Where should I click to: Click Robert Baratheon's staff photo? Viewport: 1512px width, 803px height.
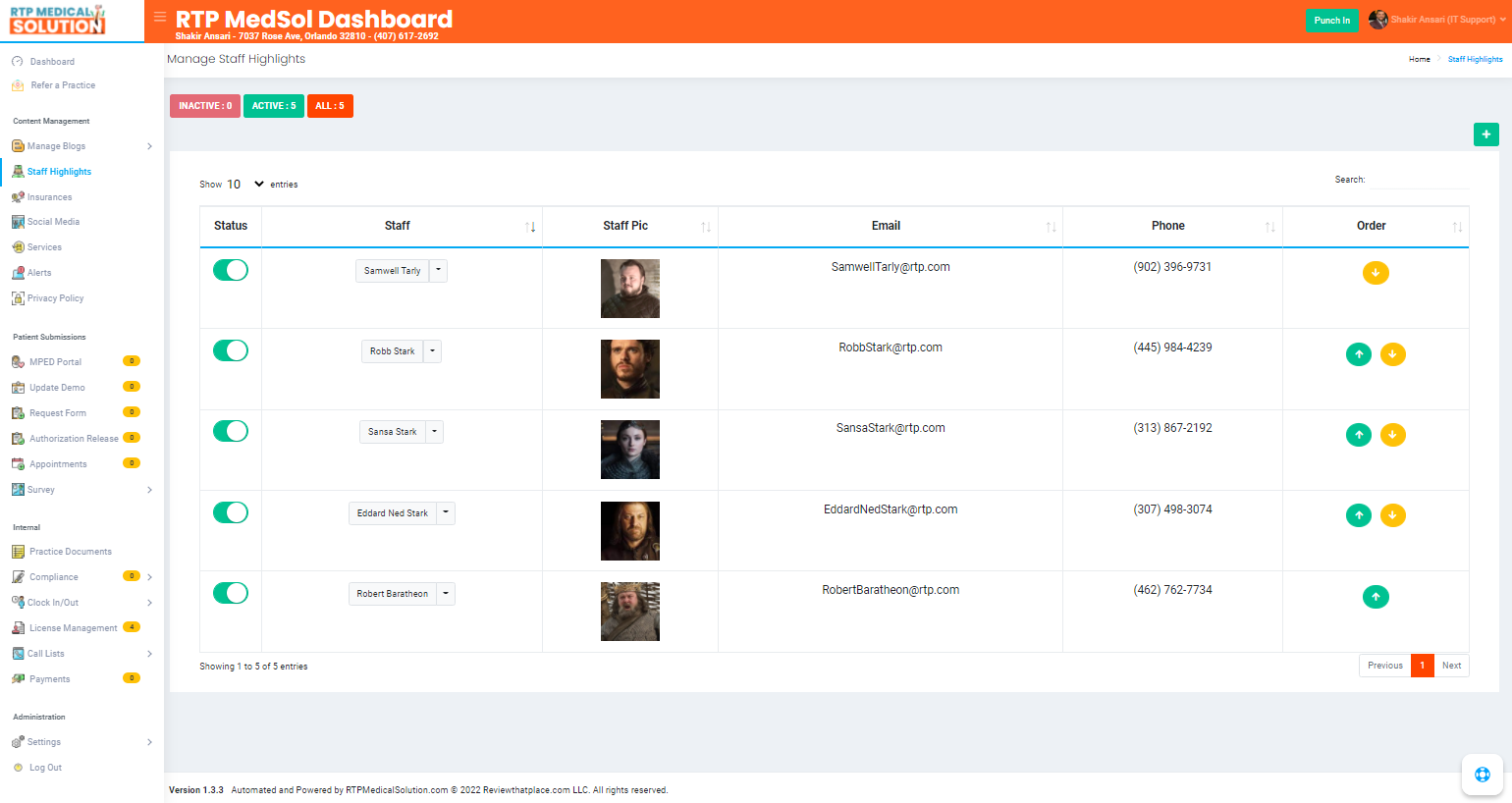[630, 612]
